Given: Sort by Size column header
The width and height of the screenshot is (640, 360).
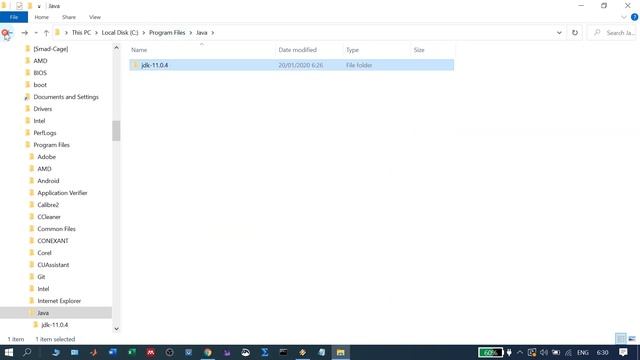Looking at the screenshot, I should click(419, 50).
